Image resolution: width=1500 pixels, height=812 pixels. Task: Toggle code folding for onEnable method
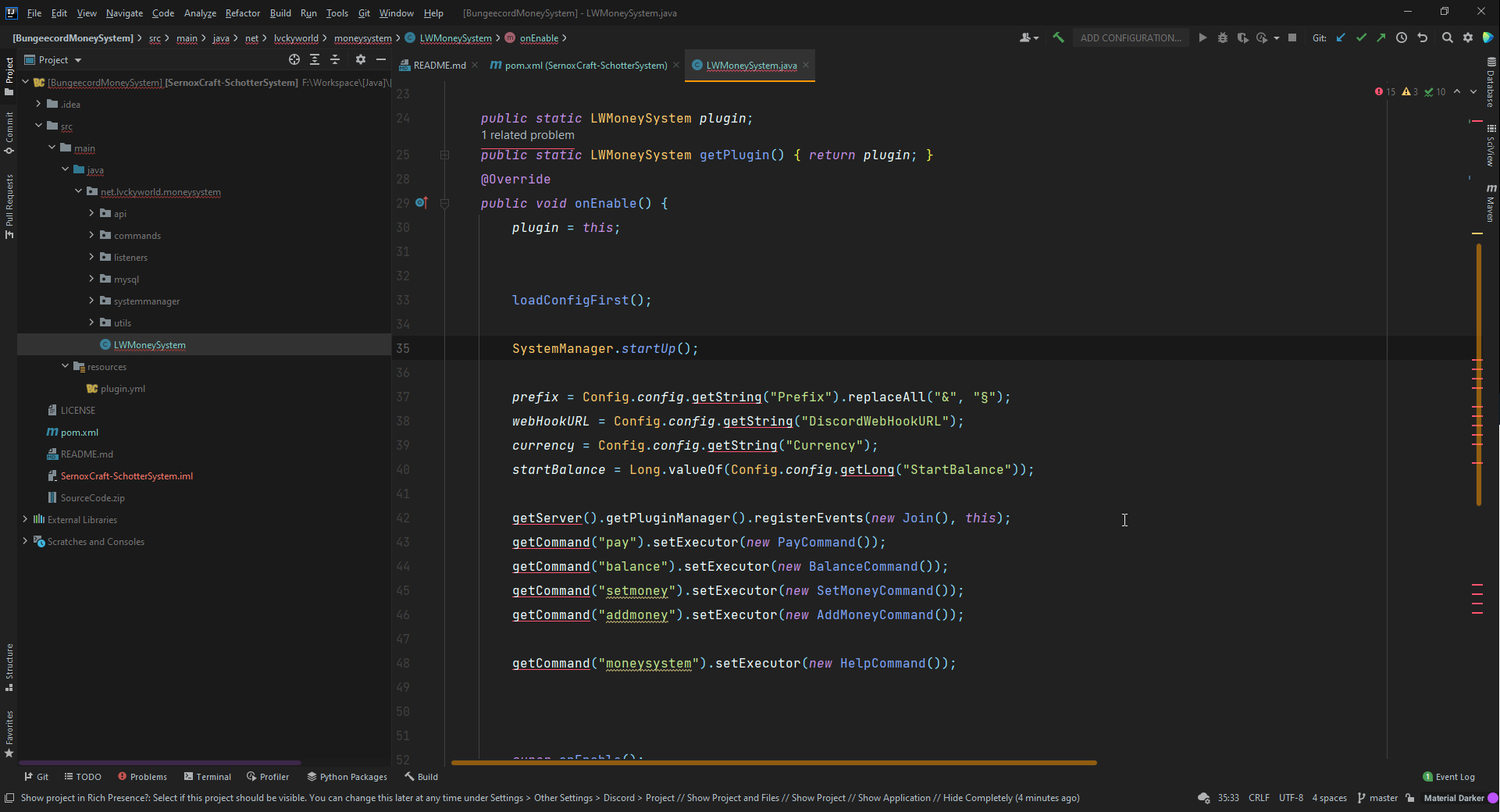(444, 203)
